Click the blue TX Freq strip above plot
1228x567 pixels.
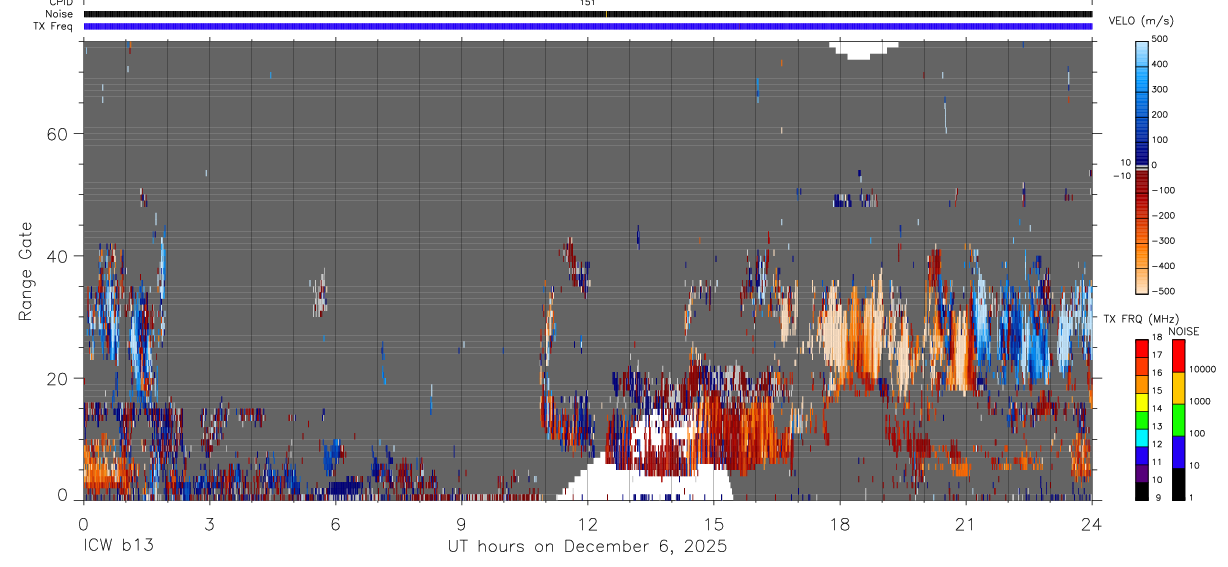tap(587, 26)
